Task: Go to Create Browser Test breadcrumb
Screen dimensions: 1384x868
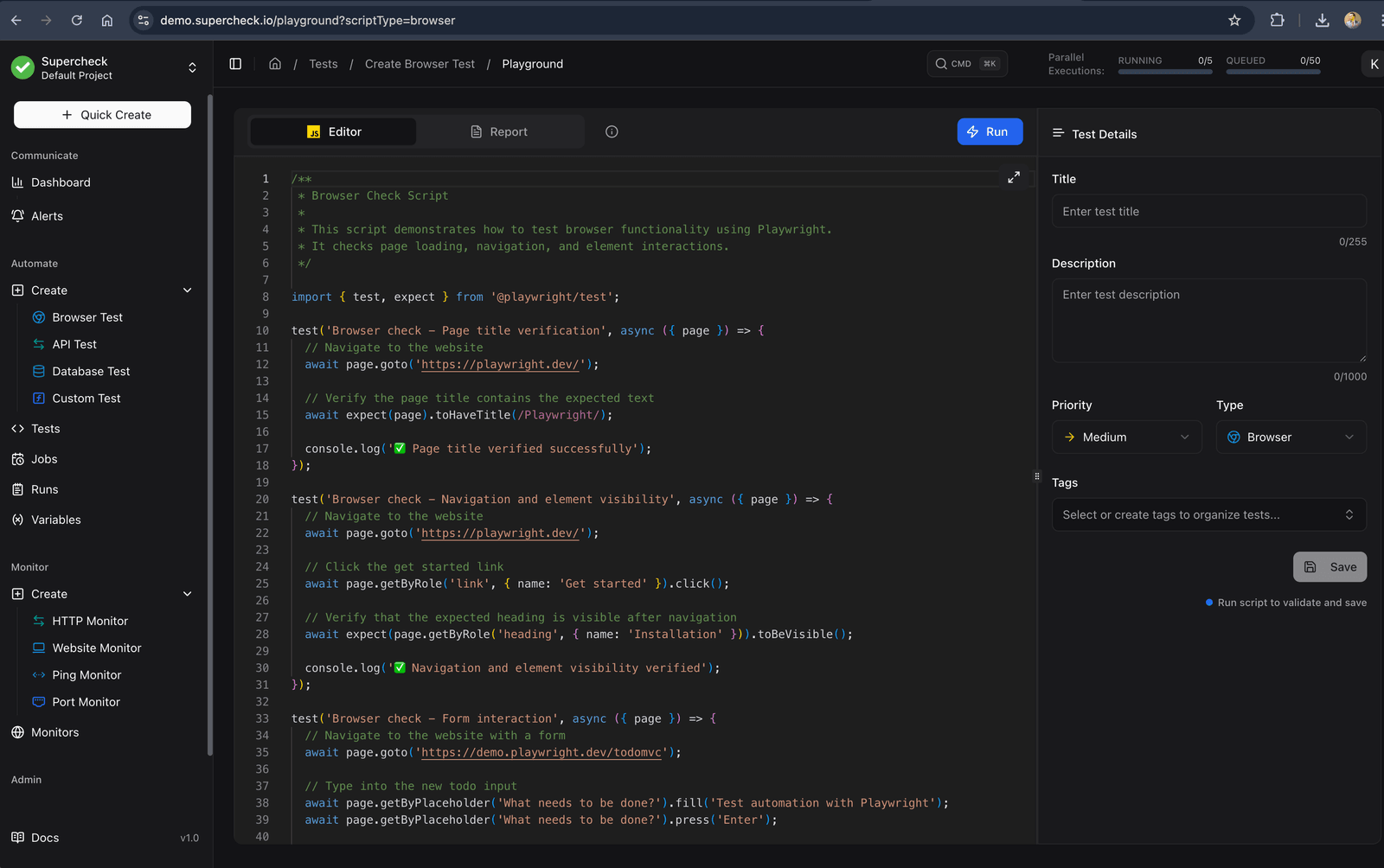Action: pos(420,64)
